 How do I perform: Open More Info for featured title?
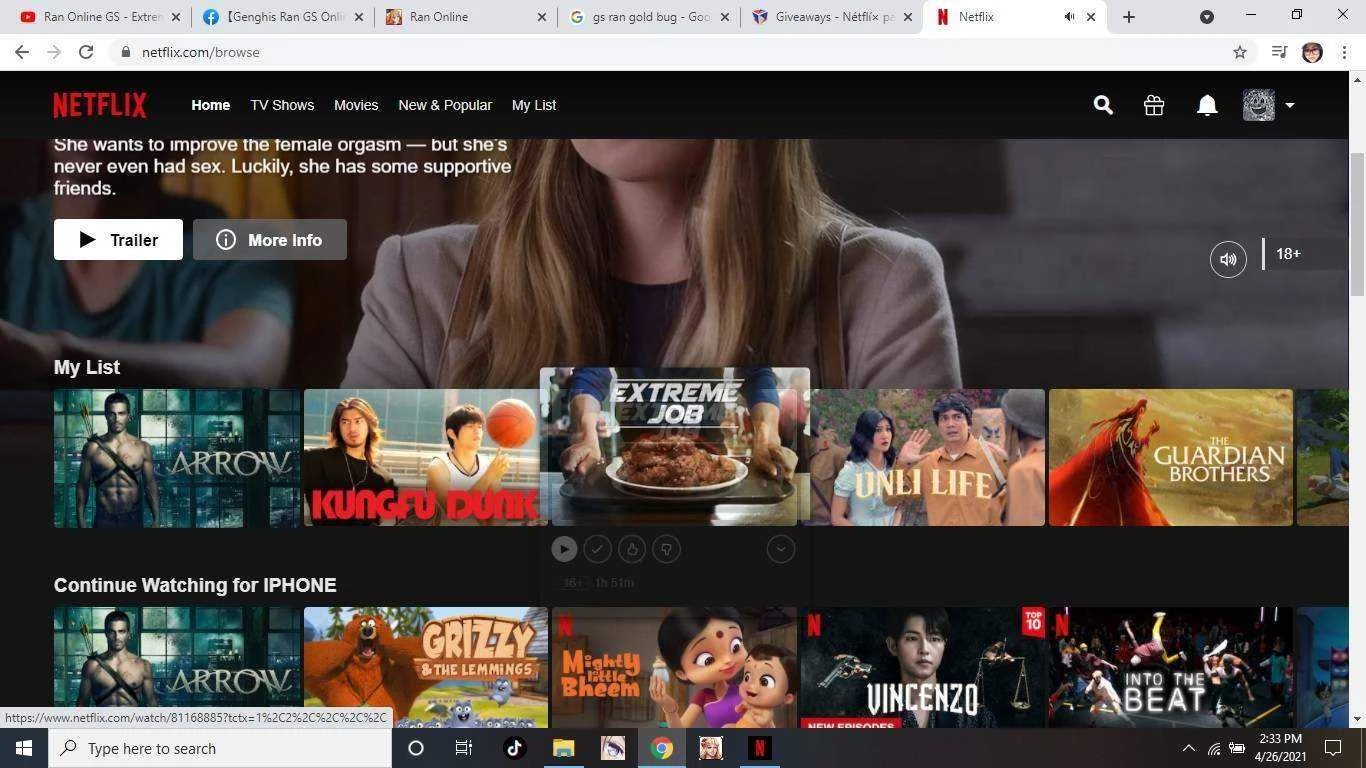270,240
